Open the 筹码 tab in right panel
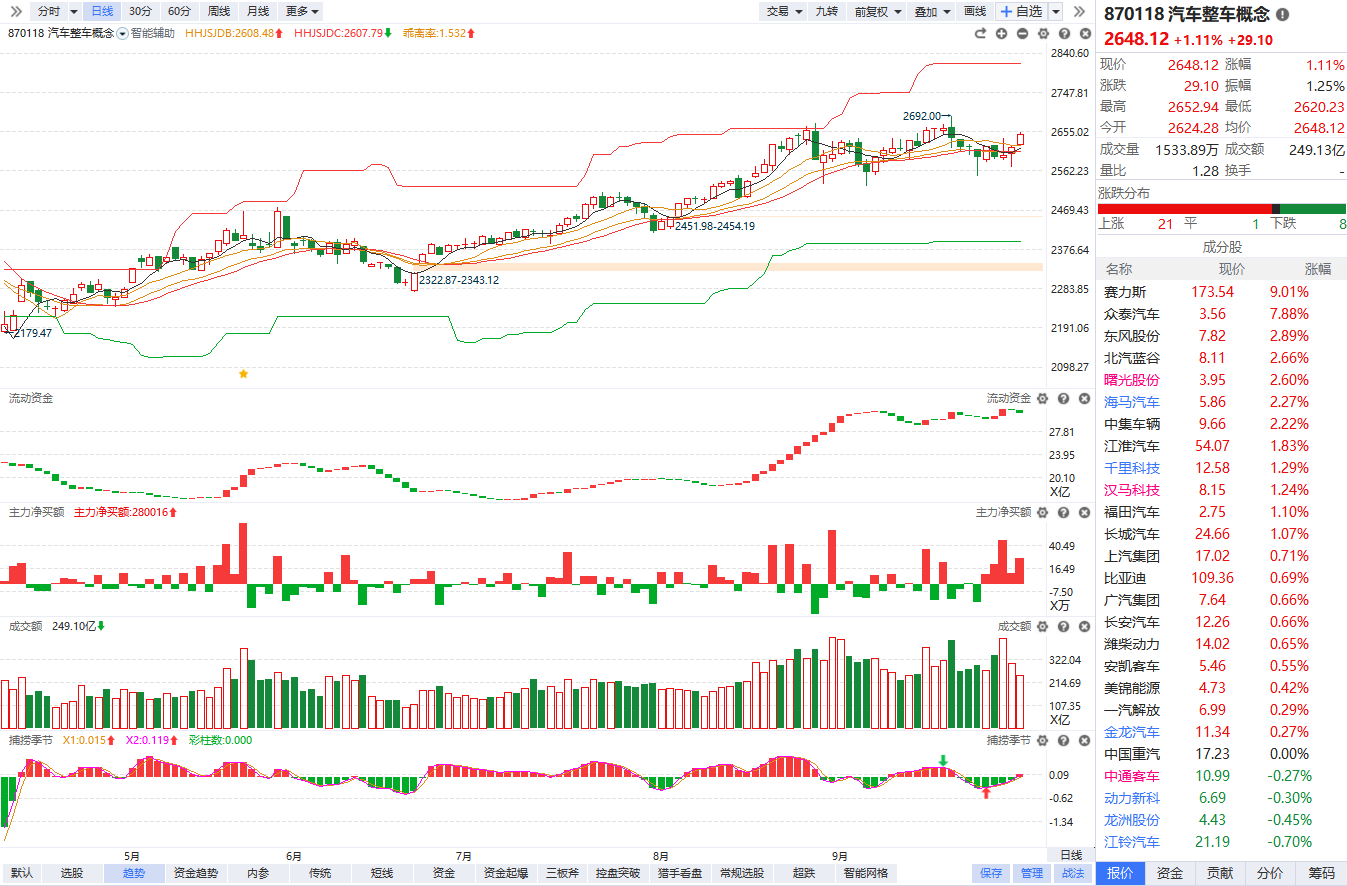Screen dimensions: 1347x886 click(x=1321, y=873)
